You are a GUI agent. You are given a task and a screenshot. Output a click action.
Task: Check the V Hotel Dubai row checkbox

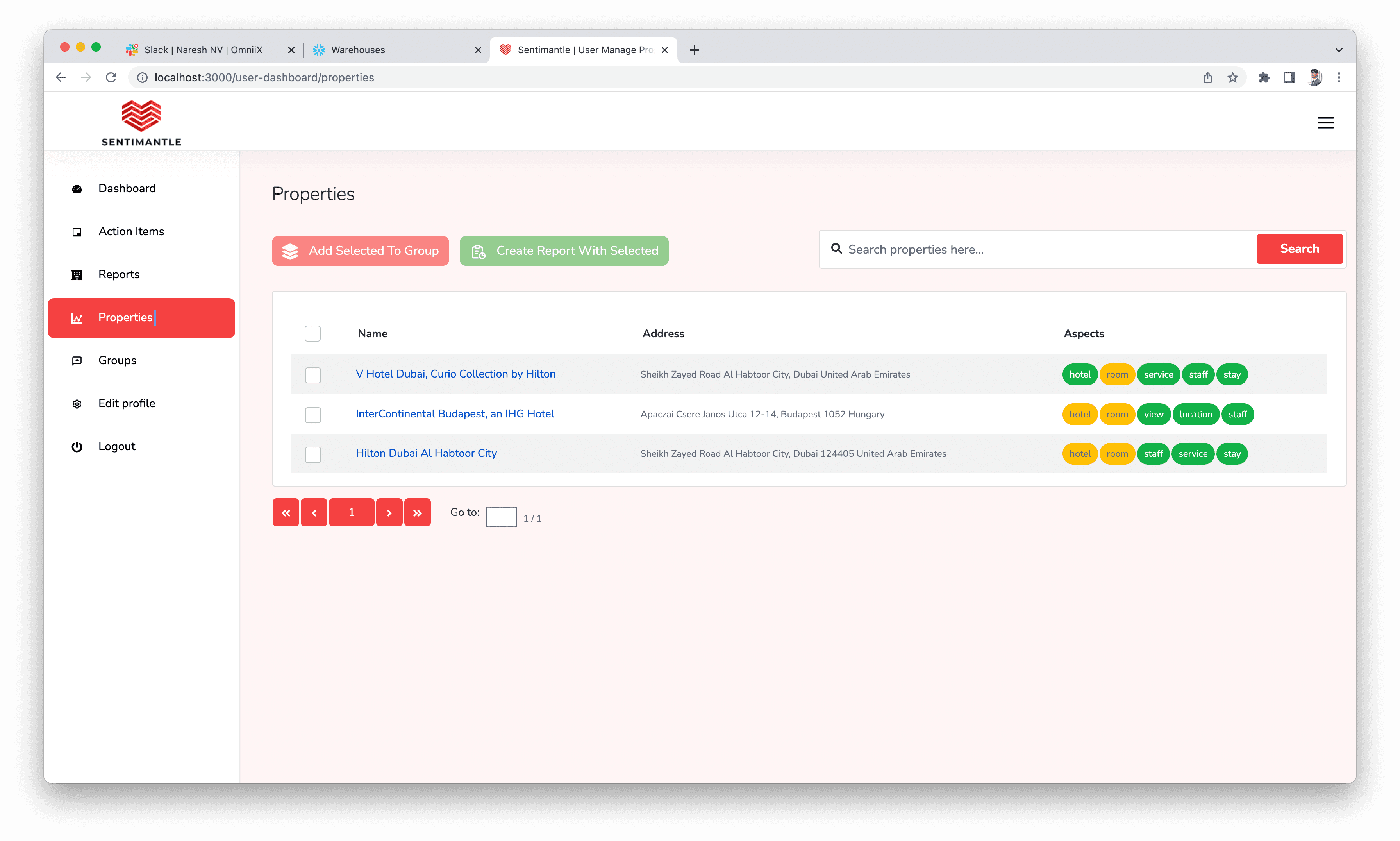[x=312, y=375]
